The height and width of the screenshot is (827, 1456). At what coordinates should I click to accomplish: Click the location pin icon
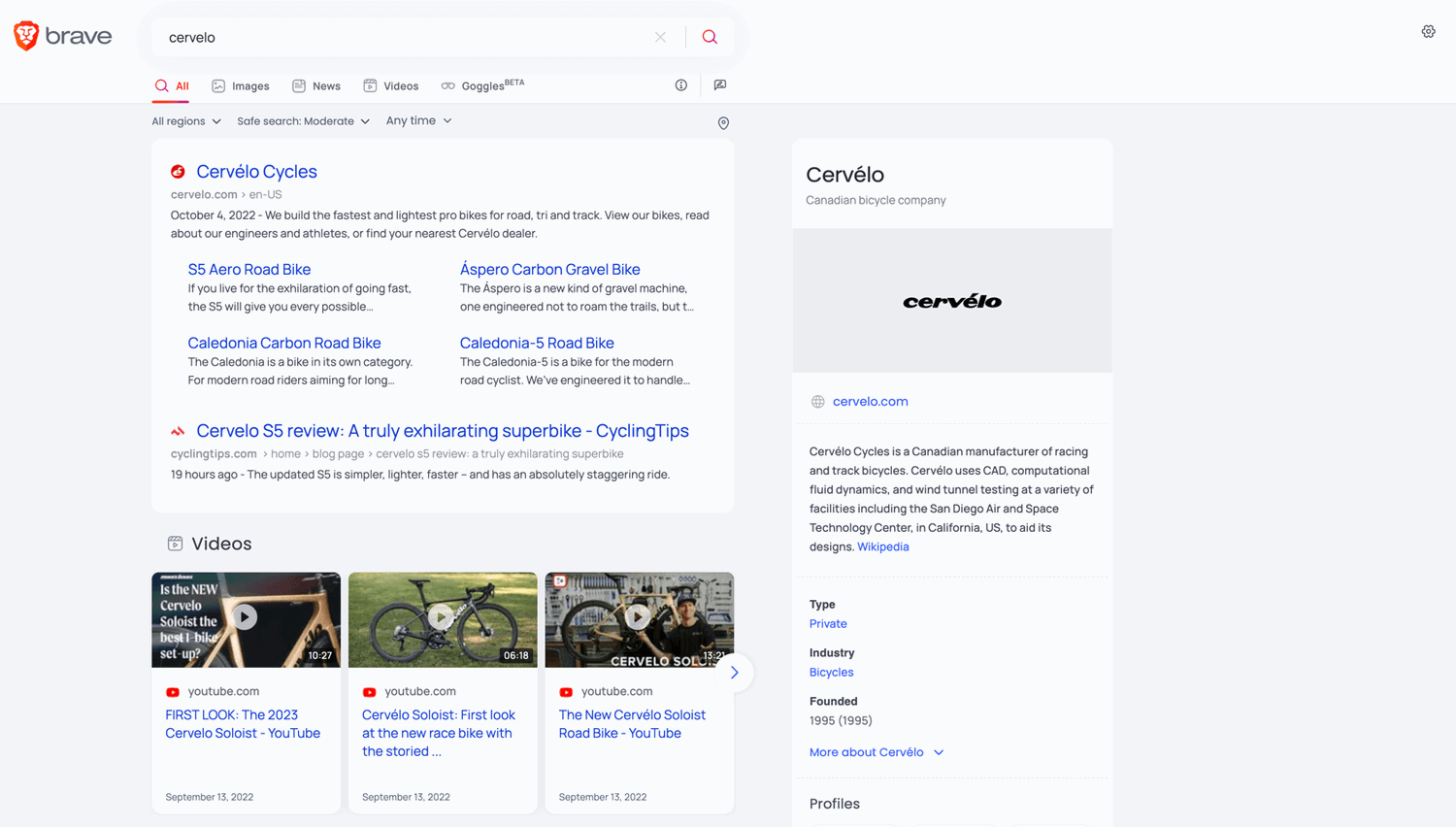723,123
